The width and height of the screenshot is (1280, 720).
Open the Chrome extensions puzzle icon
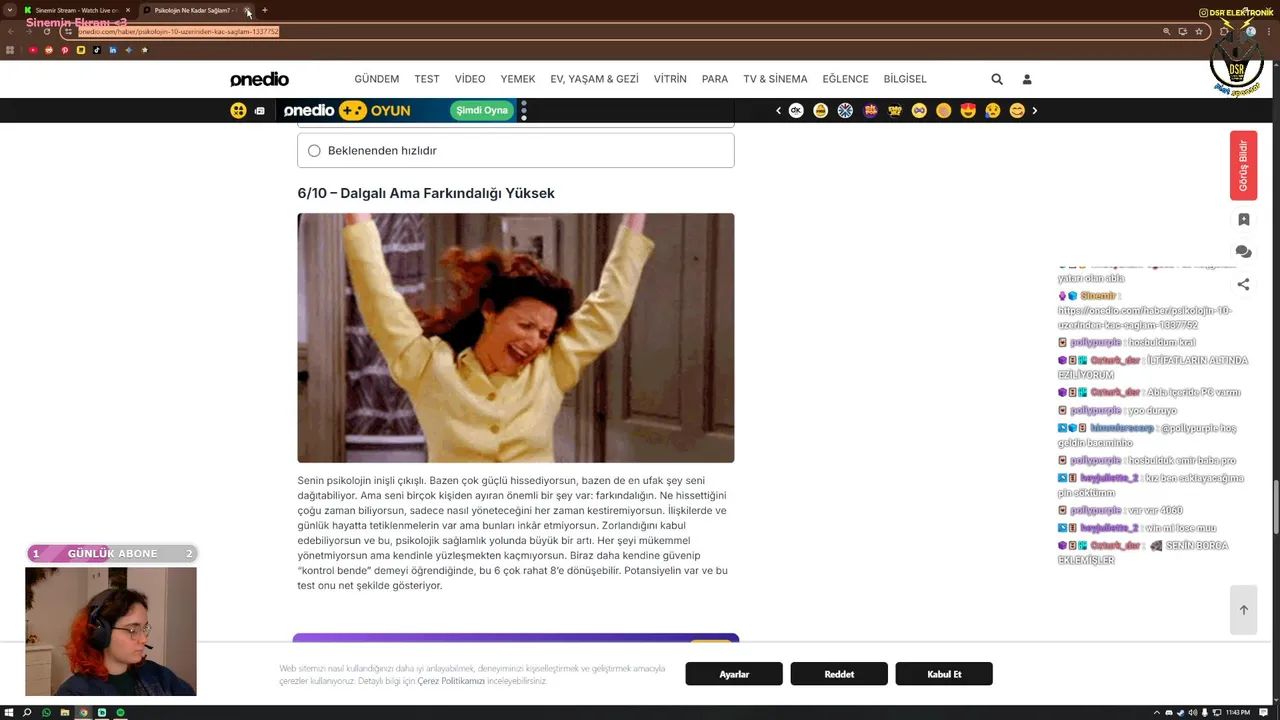(1224, 31)
